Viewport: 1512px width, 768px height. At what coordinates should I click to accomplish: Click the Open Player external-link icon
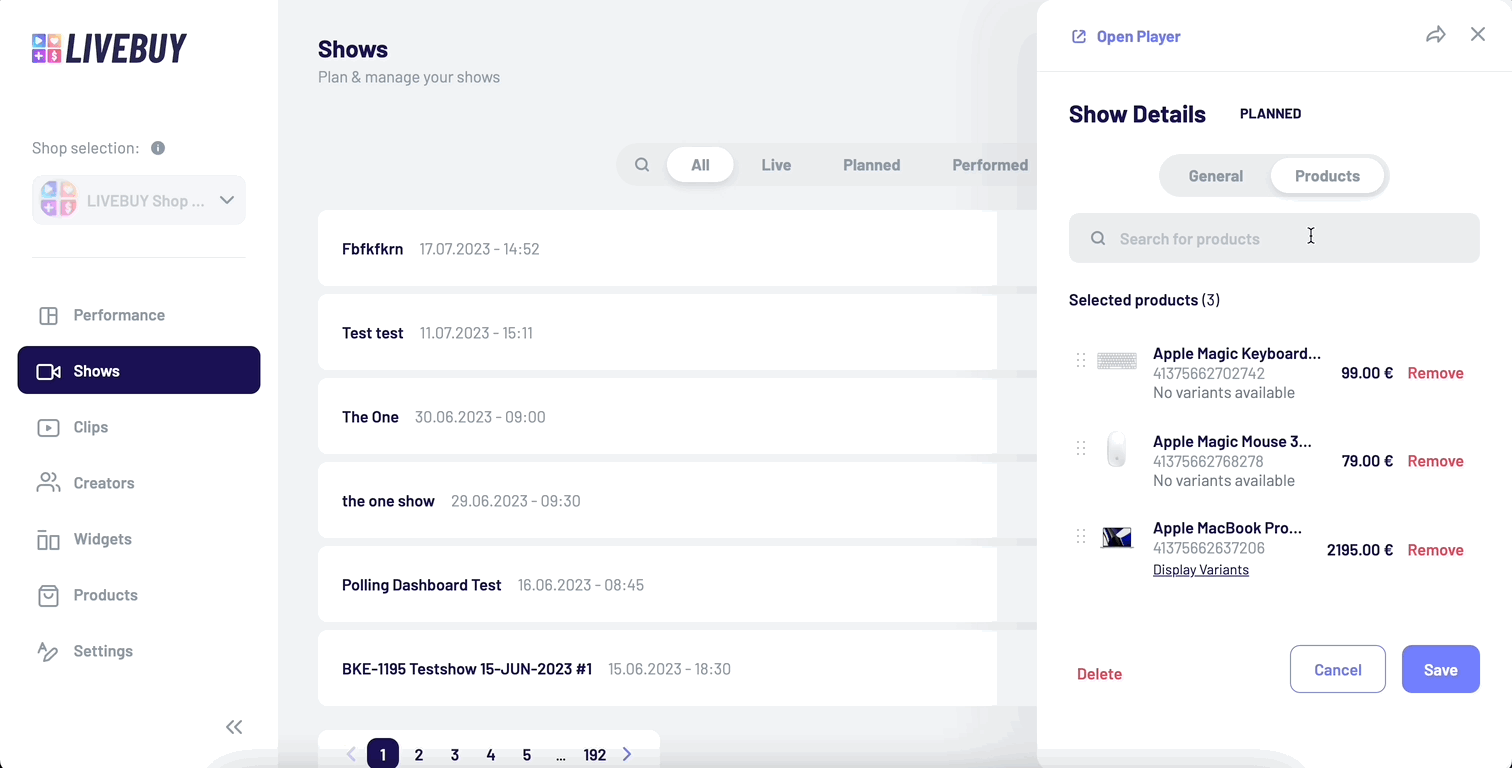(1078, 35)
